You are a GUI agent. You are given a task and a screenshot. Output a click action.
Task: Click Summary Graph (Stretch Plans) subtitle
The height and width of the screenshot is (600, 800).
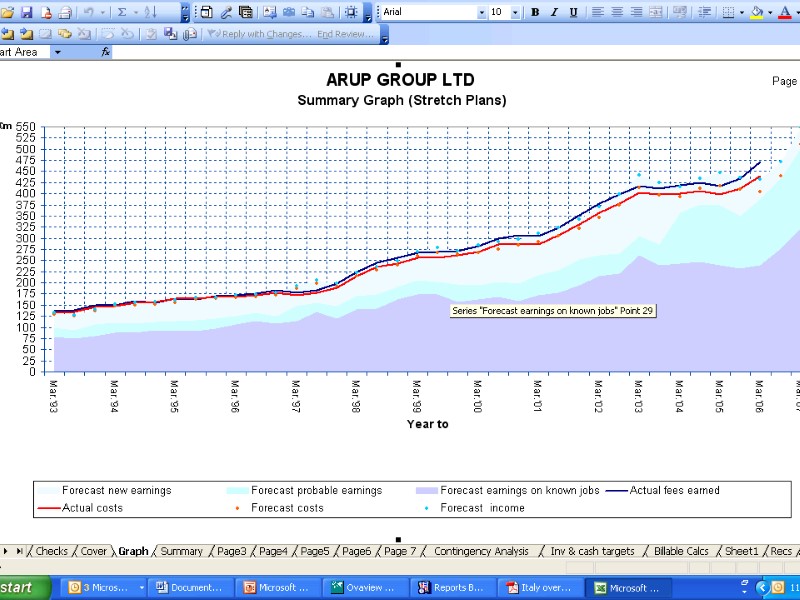coord(402,100)
